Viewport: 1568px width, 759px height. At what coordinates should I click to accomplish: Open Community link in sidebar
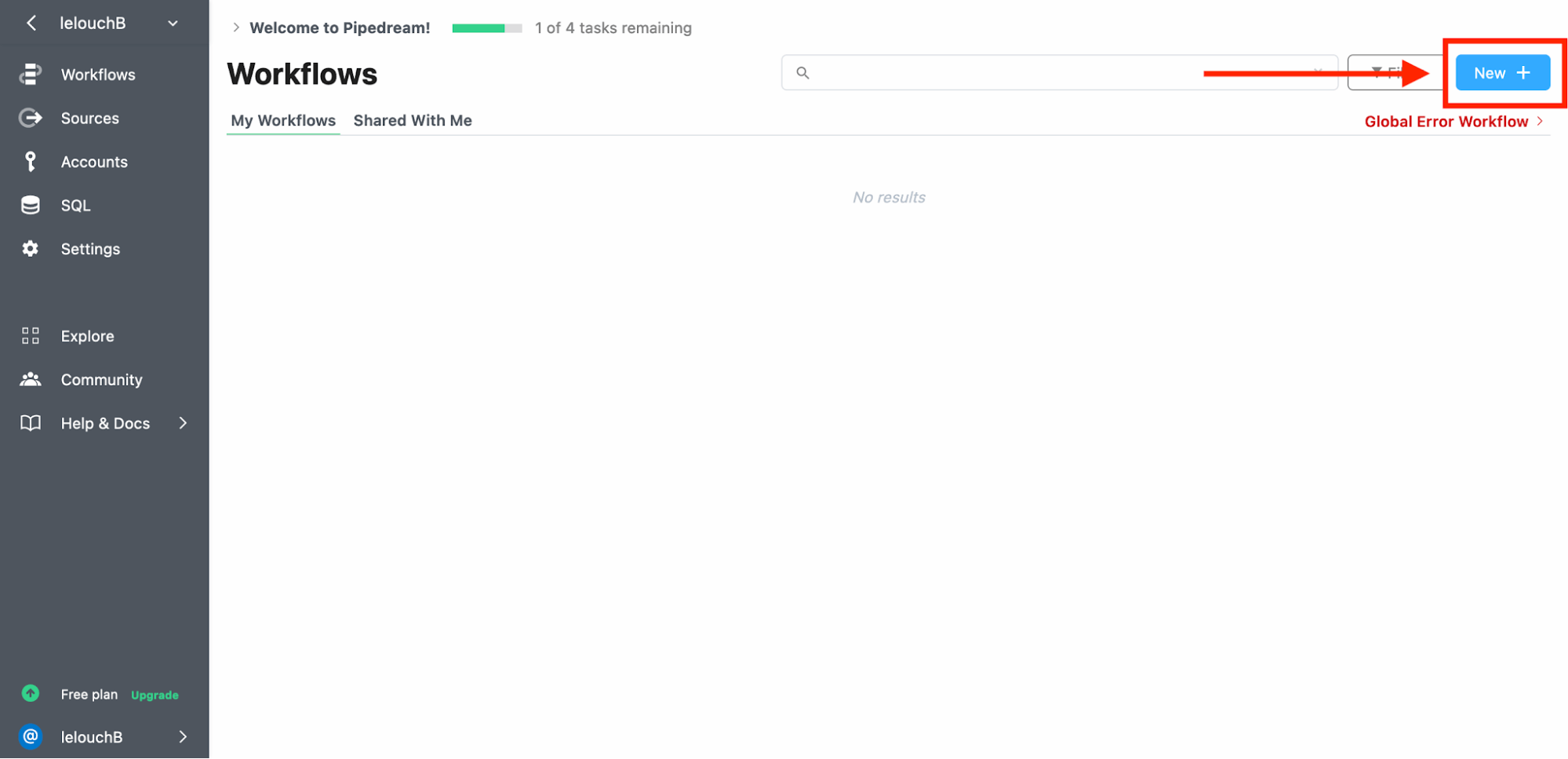point(102,380)
